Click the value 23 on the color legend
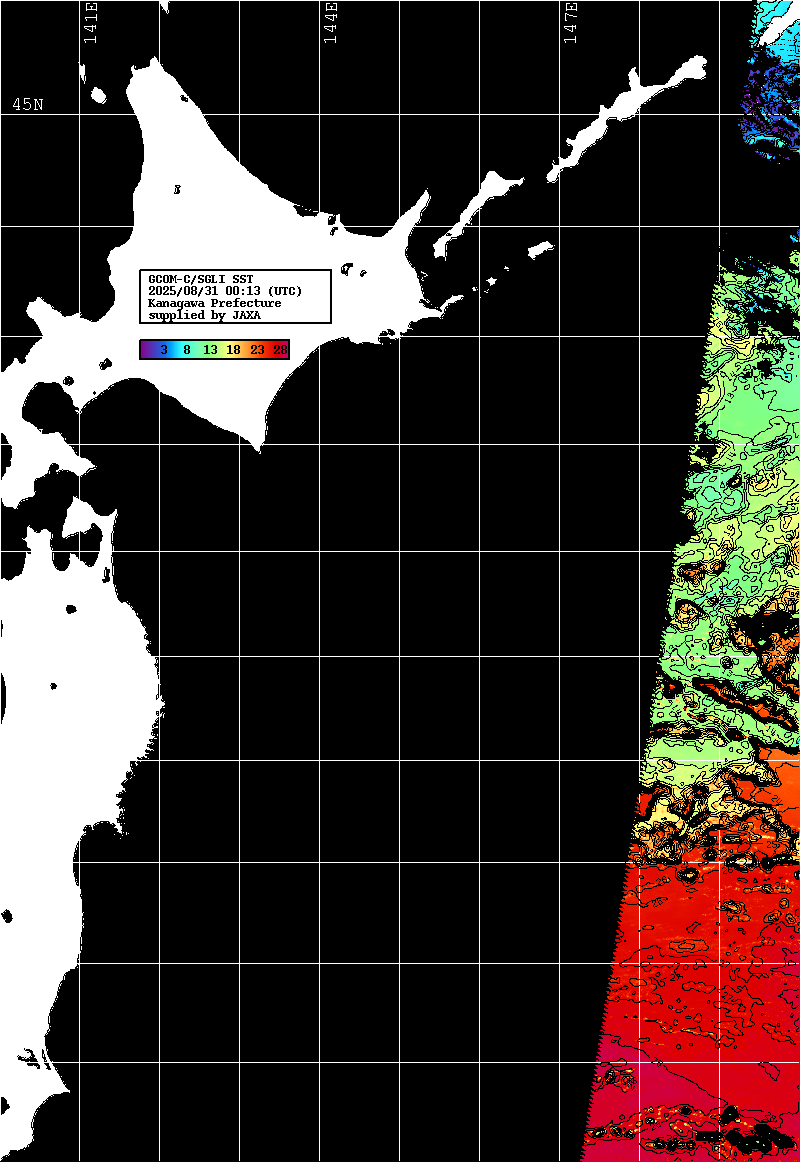The height and width of the screenshot is (1162, 800). (257, 350)
